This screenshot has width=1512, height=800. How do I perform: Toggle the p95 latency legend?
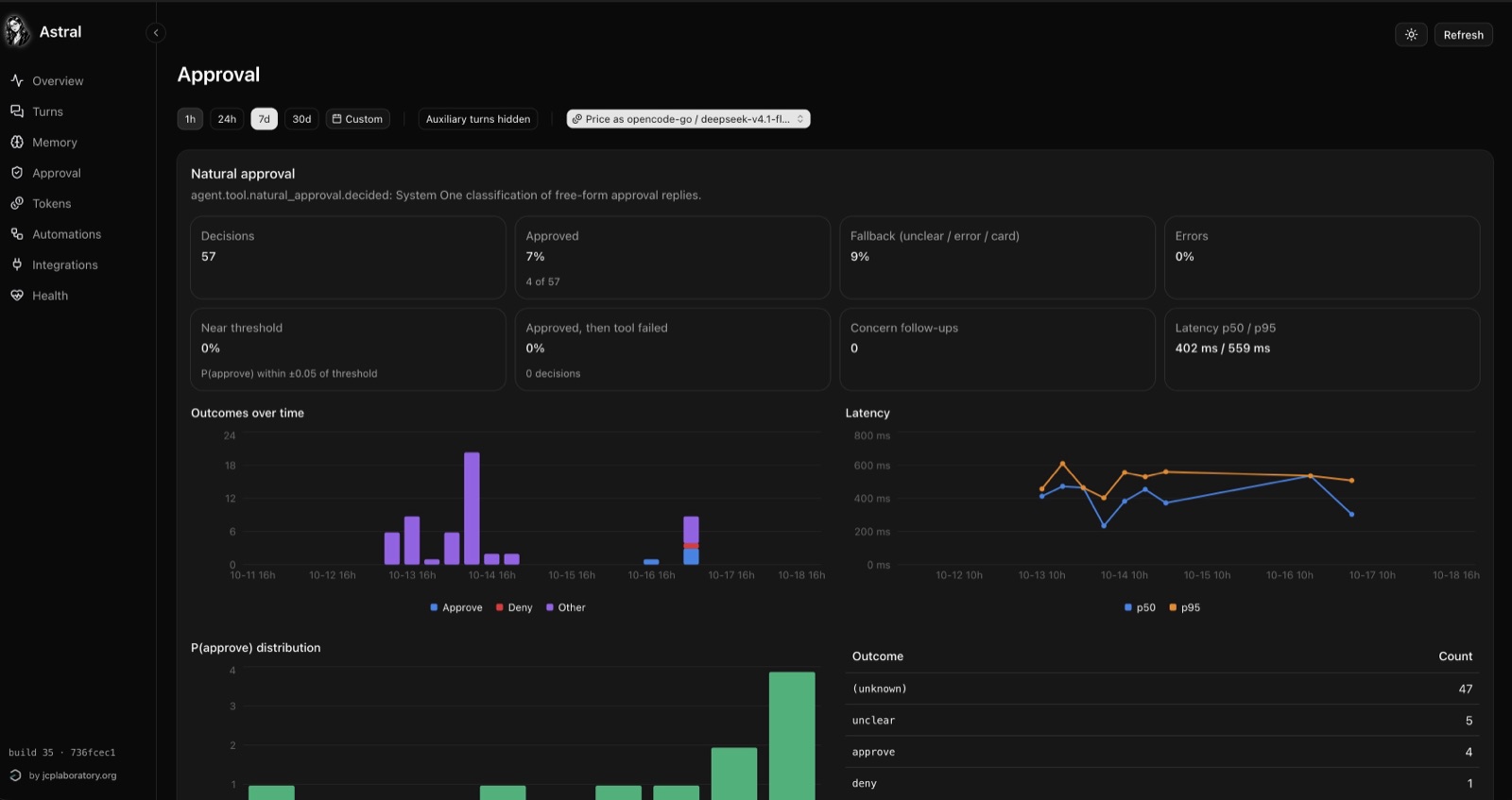pos(1184,607)
